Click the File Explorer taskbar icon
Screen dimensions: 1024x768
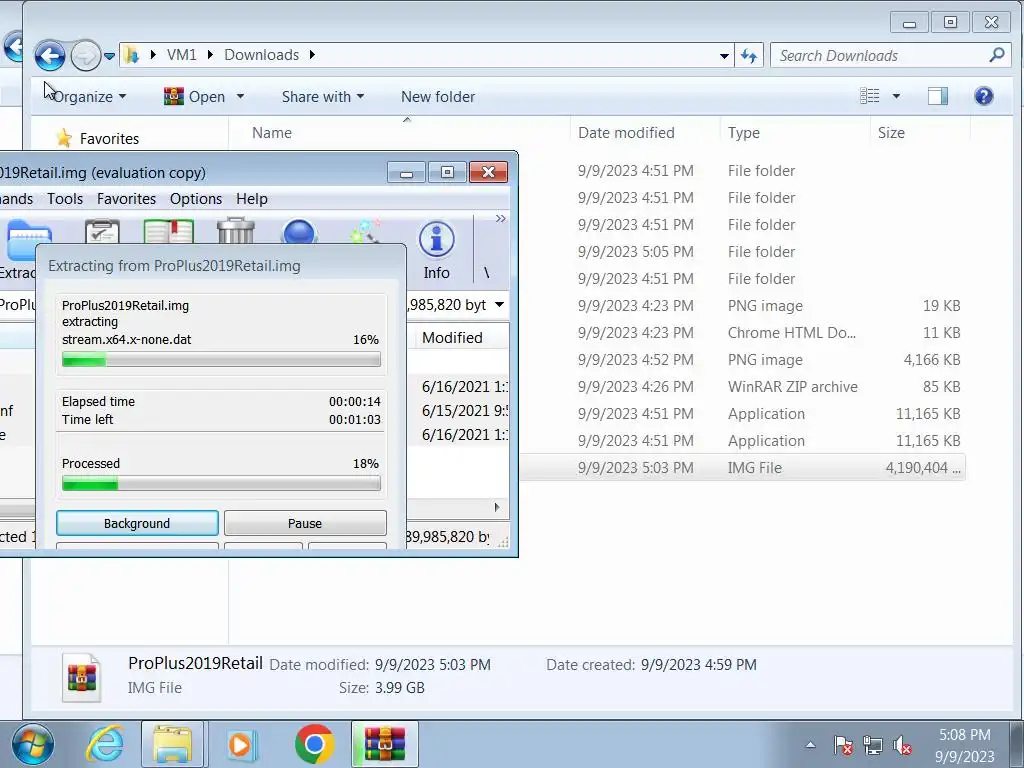172,744
